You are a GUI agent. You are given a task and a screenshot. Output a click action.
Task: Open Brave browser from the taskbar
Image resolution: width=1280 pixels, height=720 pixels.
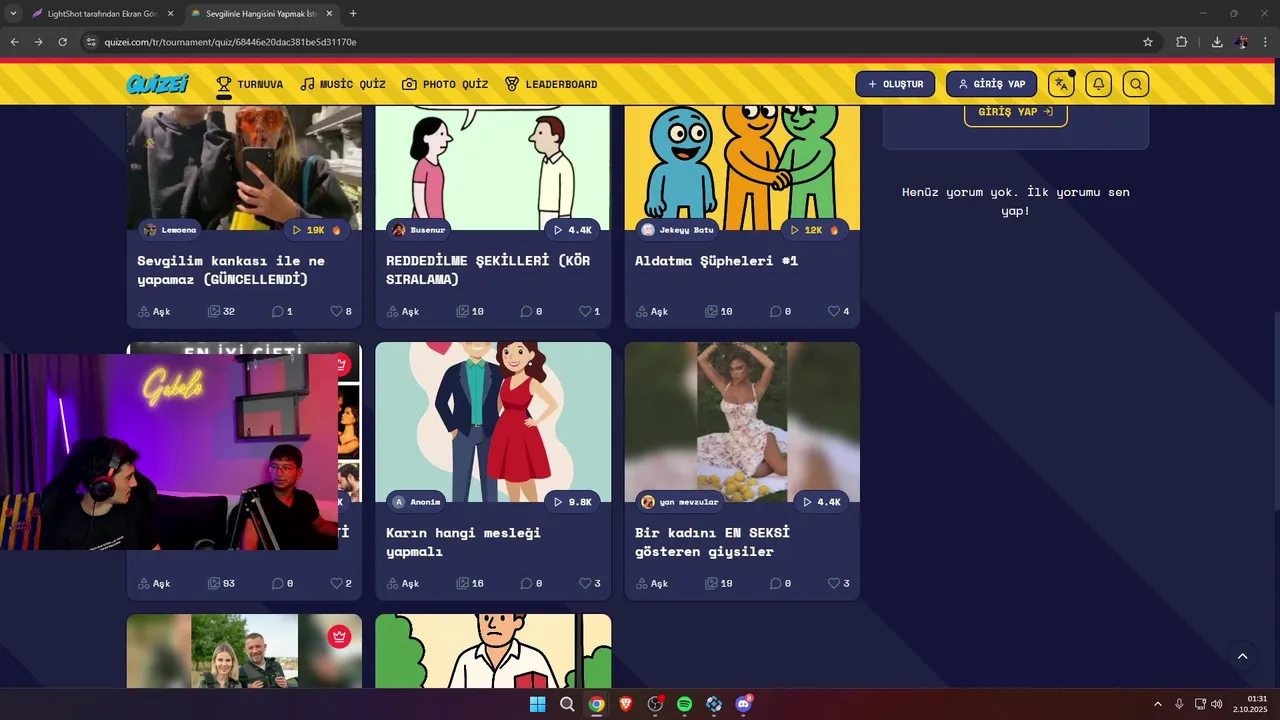626,704
